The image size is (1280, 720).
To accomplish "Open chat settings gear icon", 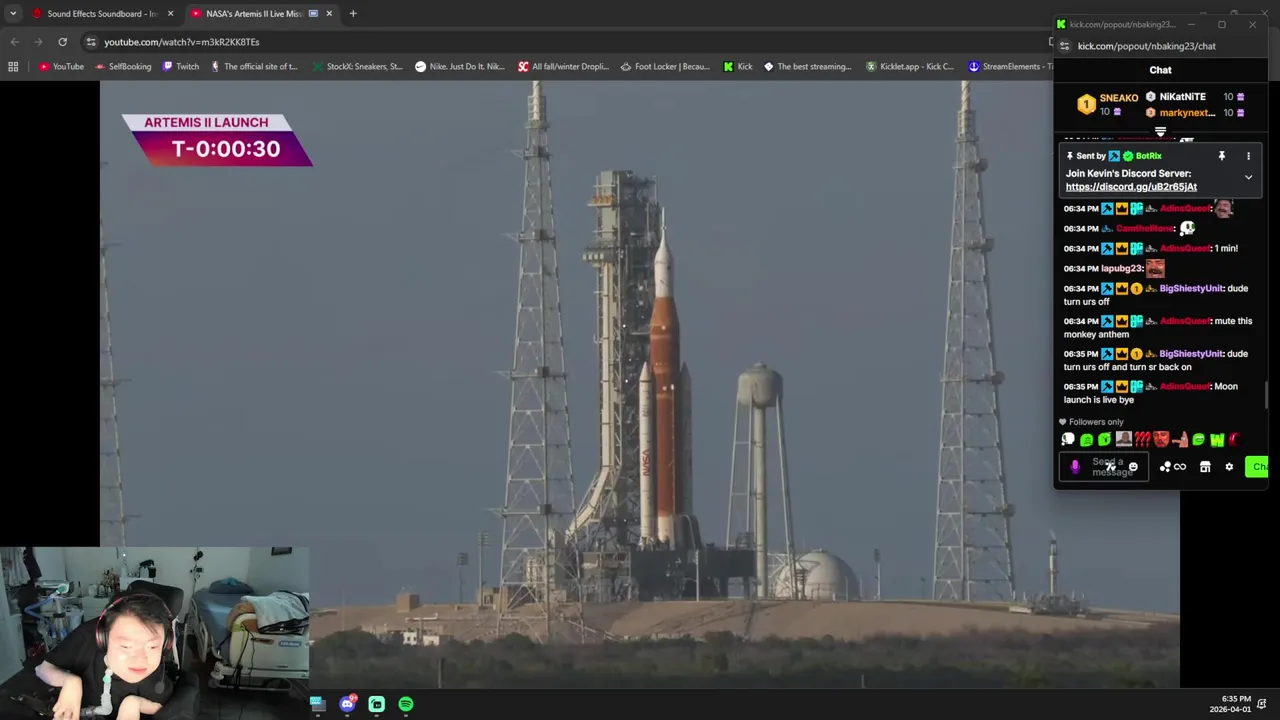I will tap(1229, 467).
